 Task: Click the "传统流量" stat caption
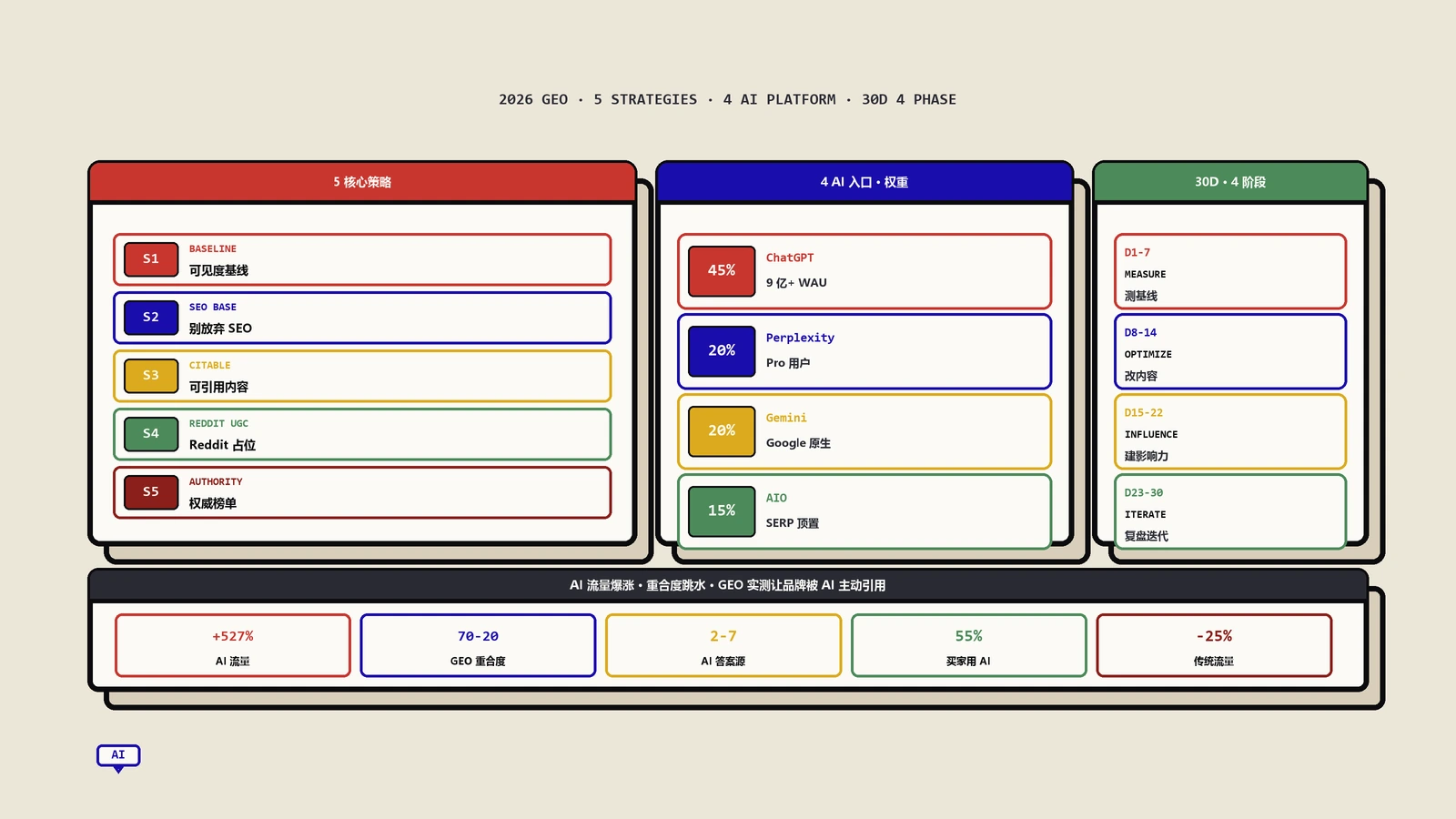pyautogui.click(x=1214, y=662)
